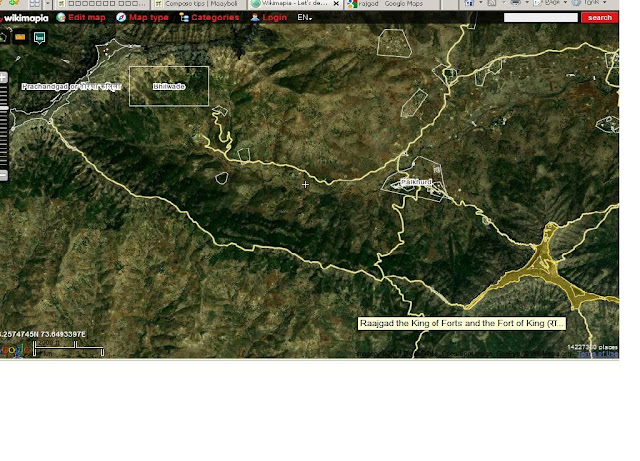Click the house-shaped map tool icon
Viewport: 640px width, 461px height.
tap(3, 38)
